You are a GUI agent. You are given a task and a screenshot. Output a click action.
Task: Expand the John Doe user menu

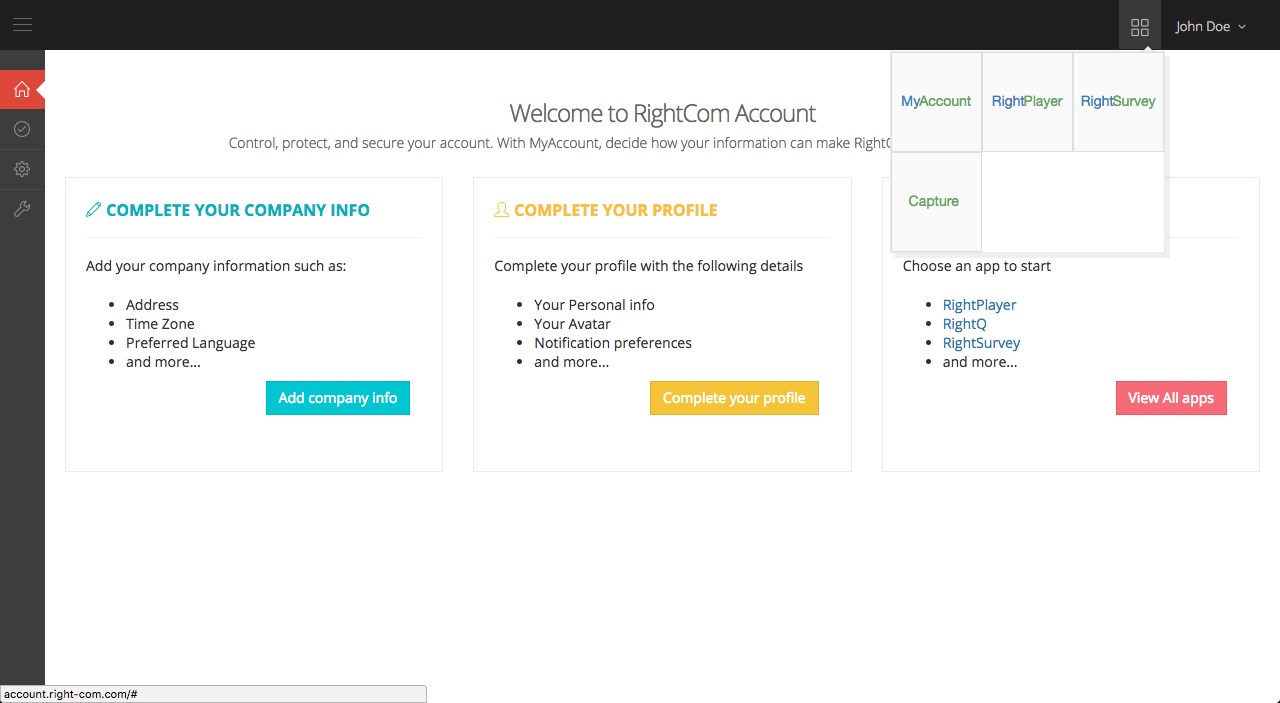tap(1211, 27)
